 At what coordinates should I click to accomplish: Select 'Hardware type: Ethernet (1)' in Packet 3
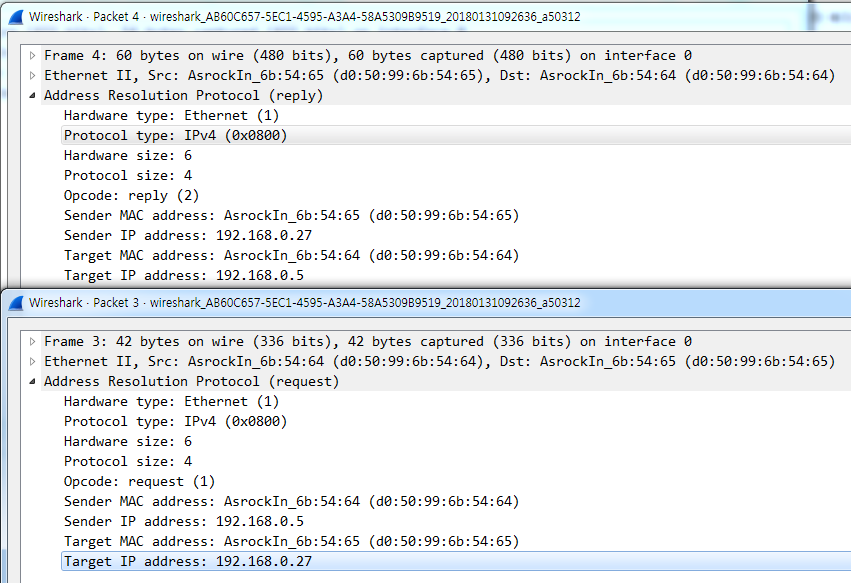[x=456, y=402]
